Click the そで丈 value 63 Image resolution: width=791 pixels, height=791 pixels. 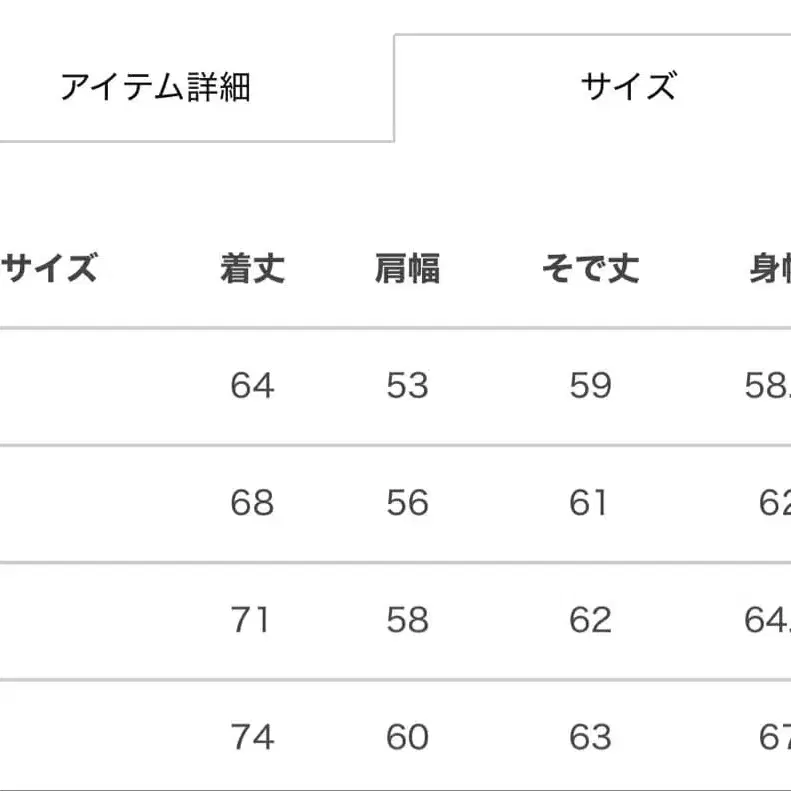coord(590,737)
